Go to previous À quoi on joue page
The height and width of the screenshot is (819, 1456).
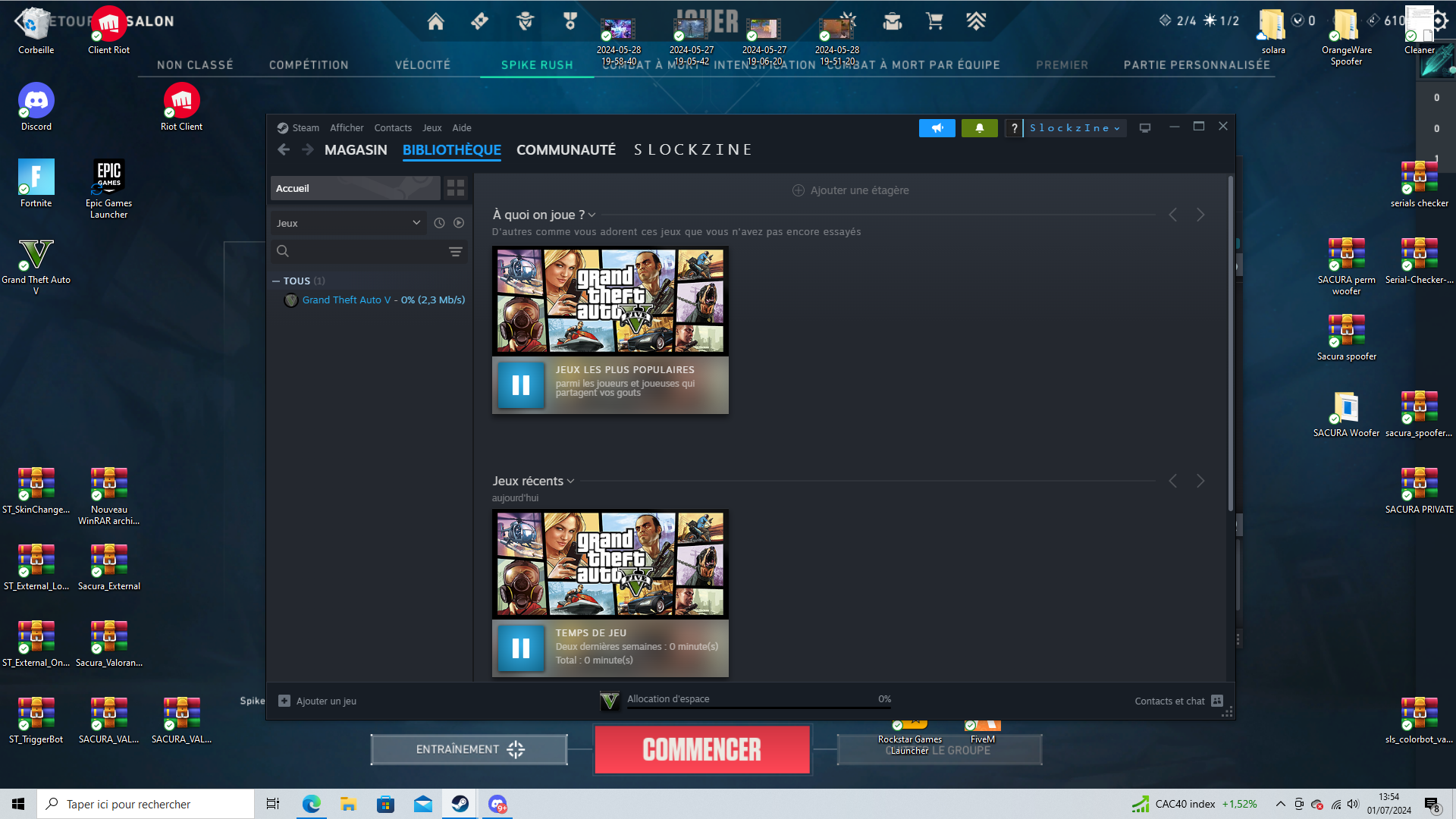1173,215
